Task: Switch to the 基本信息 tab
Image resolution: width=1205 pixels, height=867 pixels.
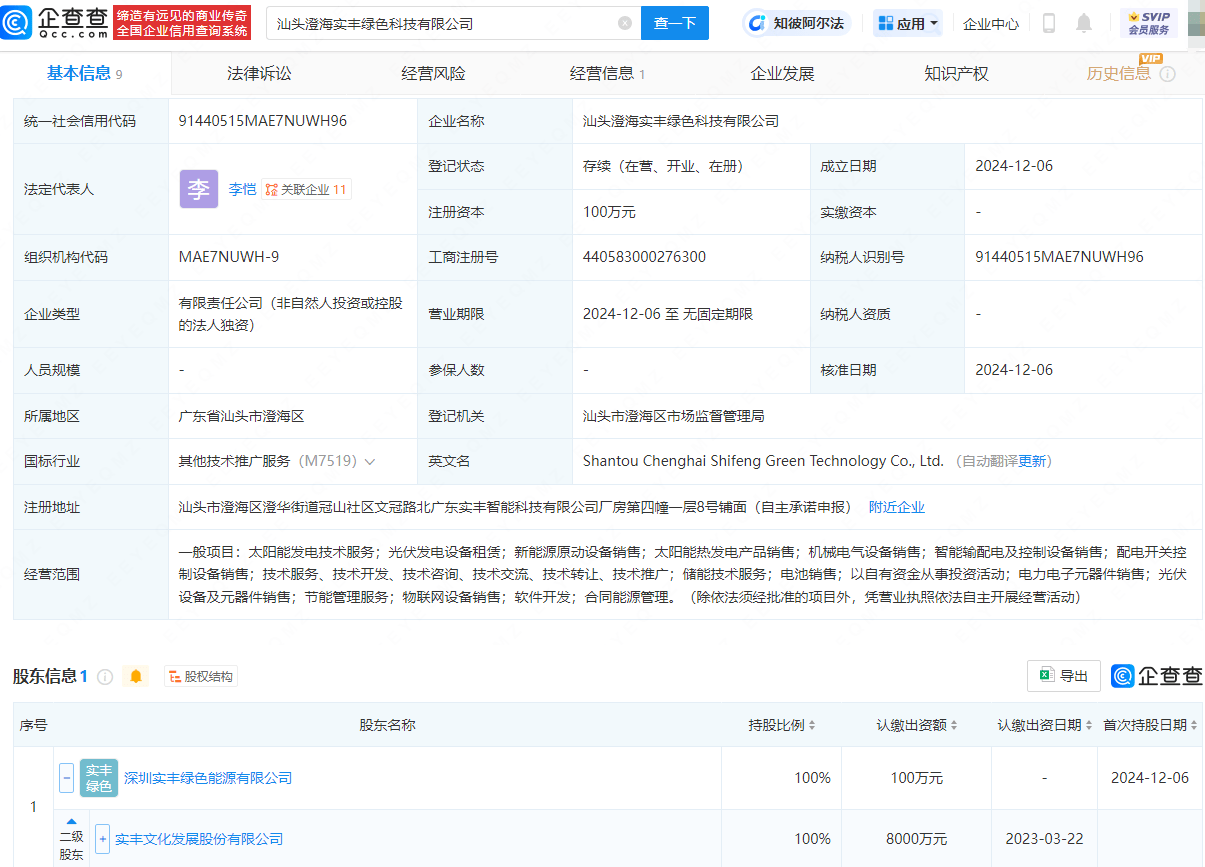Action: pyautogui.click(x=84, y=73)
